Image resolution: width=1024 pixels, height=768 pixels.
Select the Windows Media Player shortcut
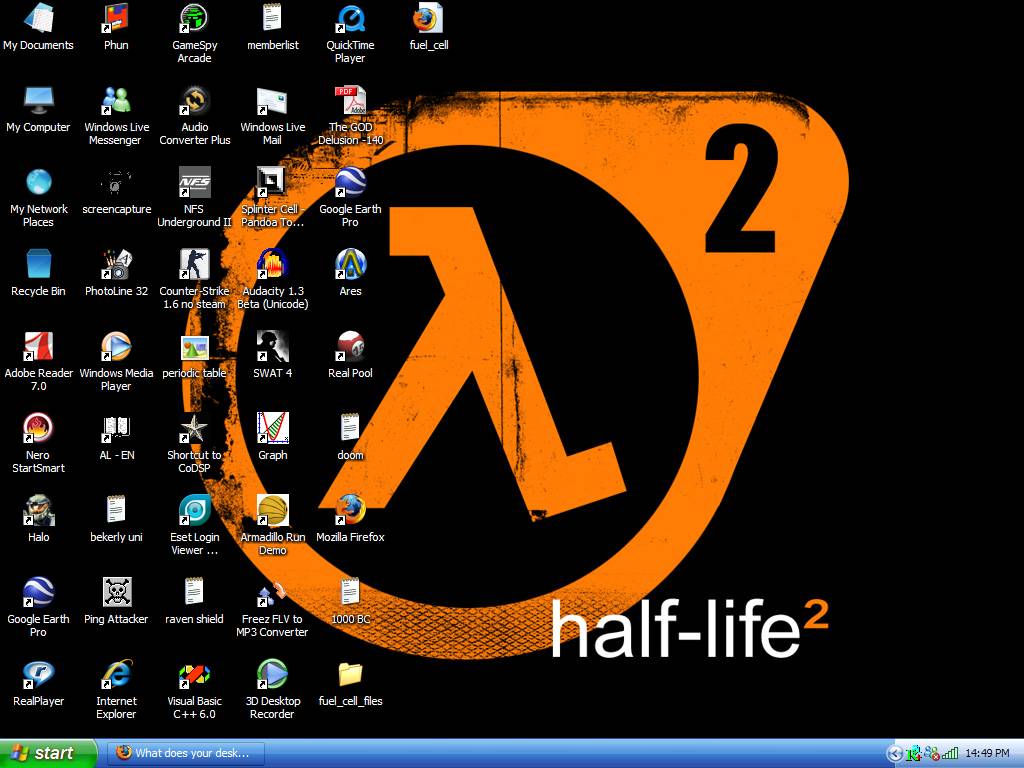click(x=116, y=347)
